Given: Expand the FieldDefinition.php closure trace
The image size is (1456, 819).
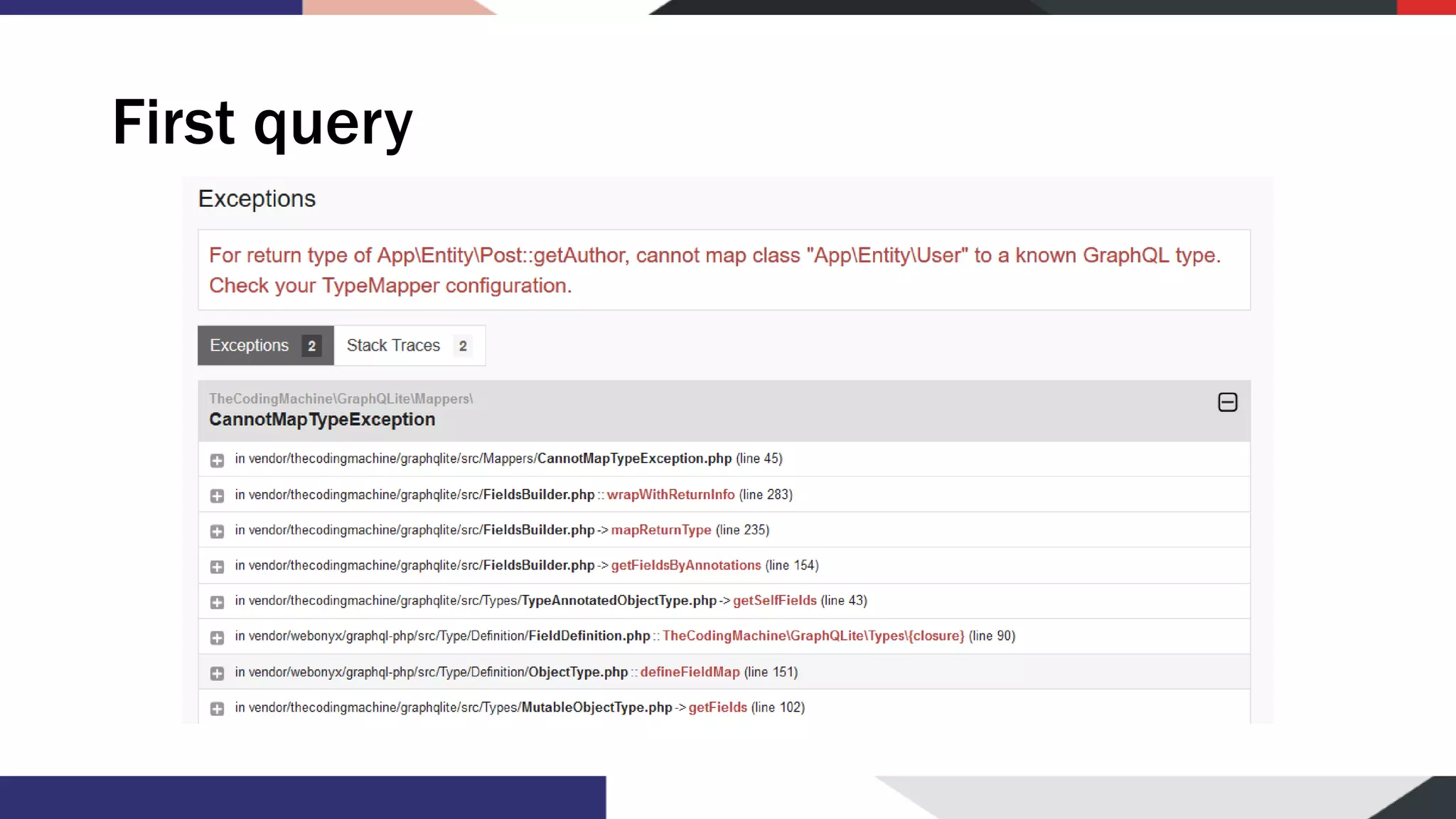Looking at the screenshot, I should (217, 638).
